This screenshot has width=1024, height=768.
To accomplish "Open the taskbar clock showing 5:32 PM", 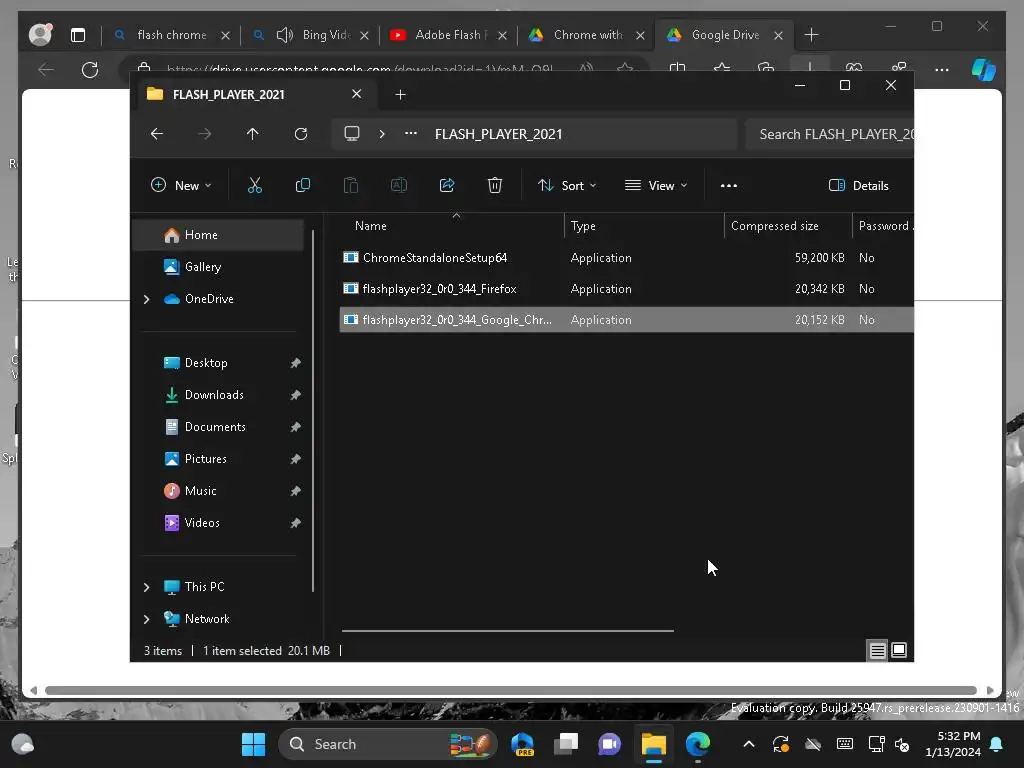I will coord(953,744).
